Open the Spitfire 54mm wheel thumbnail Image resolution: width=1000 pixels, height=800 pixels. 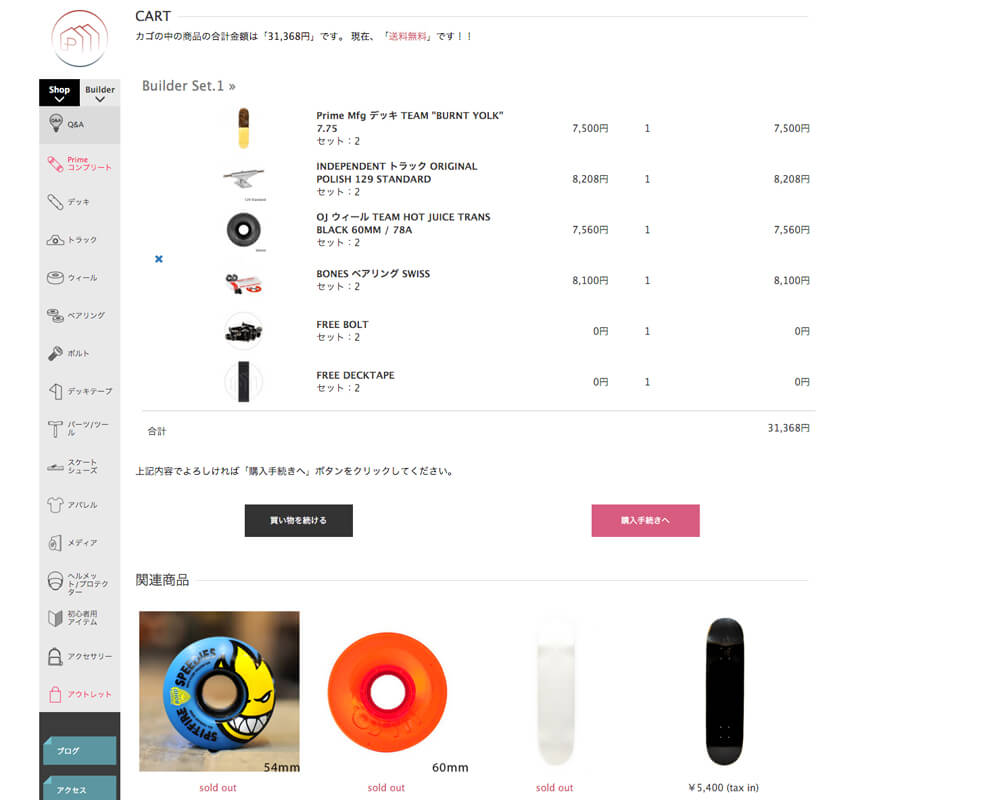coord(219,691)
